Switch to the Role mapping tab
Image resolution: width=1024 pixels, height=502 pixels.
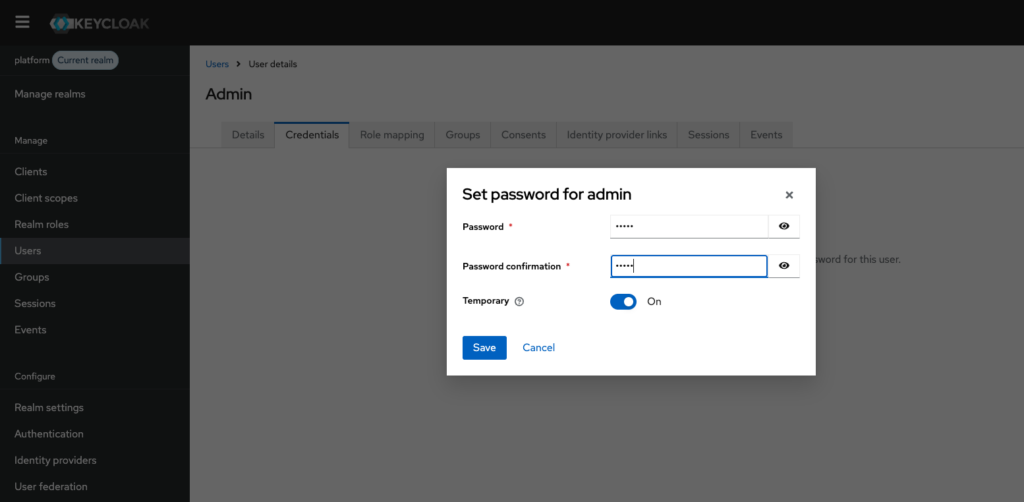[392, 135]
